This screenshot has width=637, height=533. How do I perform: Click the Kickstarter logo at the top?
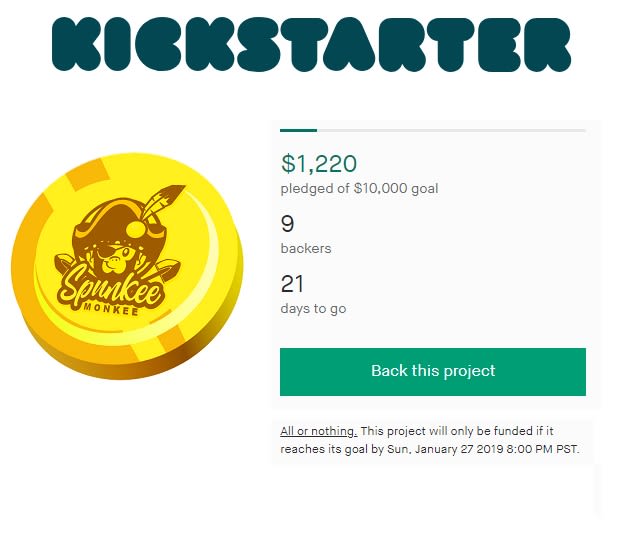click(x=312, y=44)
